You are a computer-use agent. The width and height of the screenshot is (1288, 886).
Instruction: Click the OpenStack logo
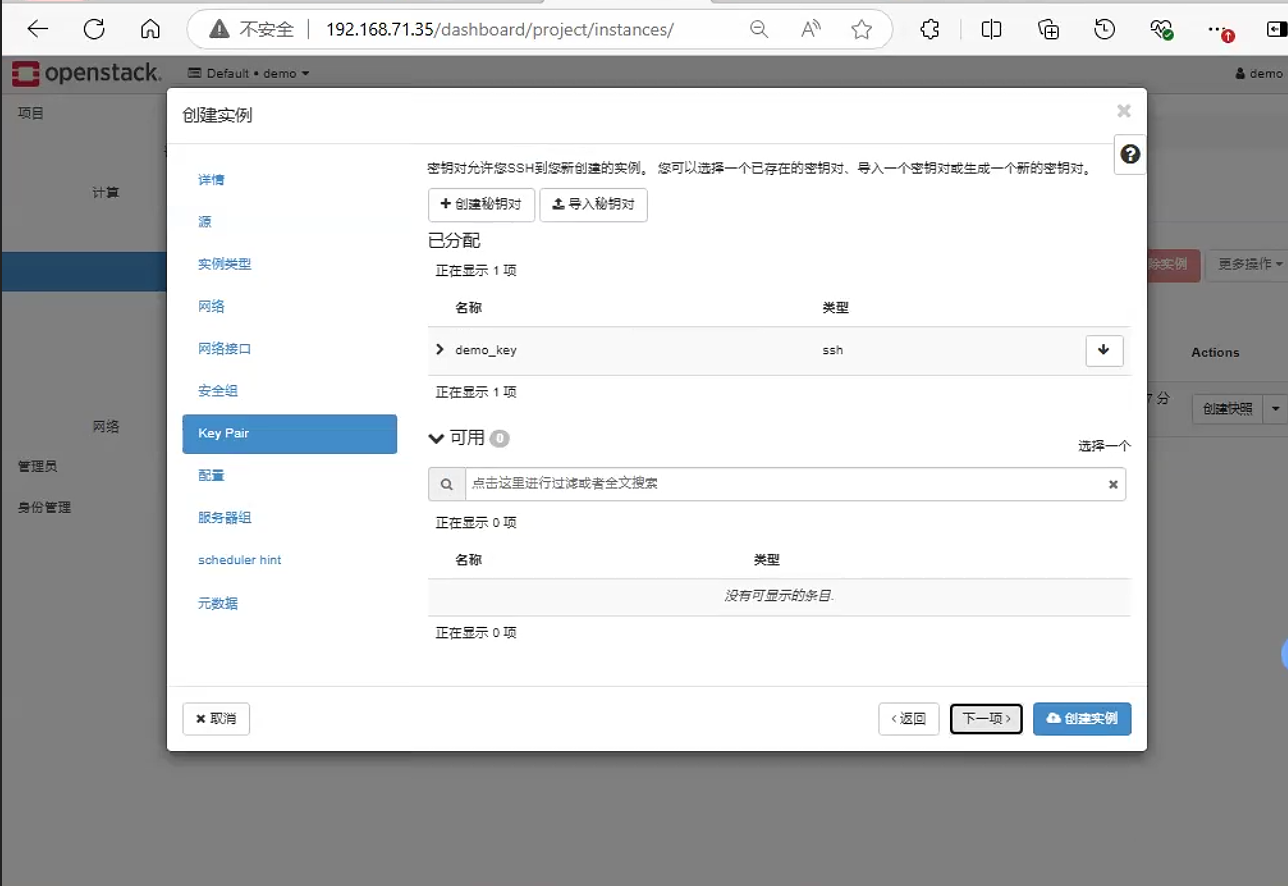[86, 73]
